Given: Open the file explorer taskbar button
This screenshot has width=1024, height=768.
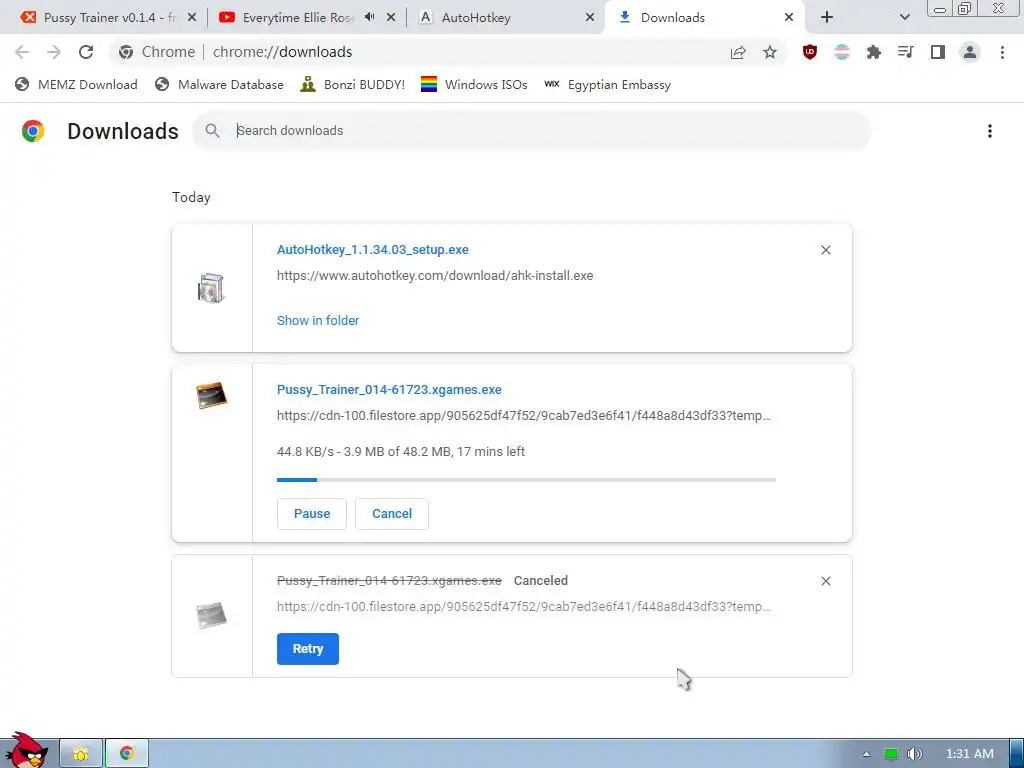Looking at the screenshot, I should coord(81,754).
